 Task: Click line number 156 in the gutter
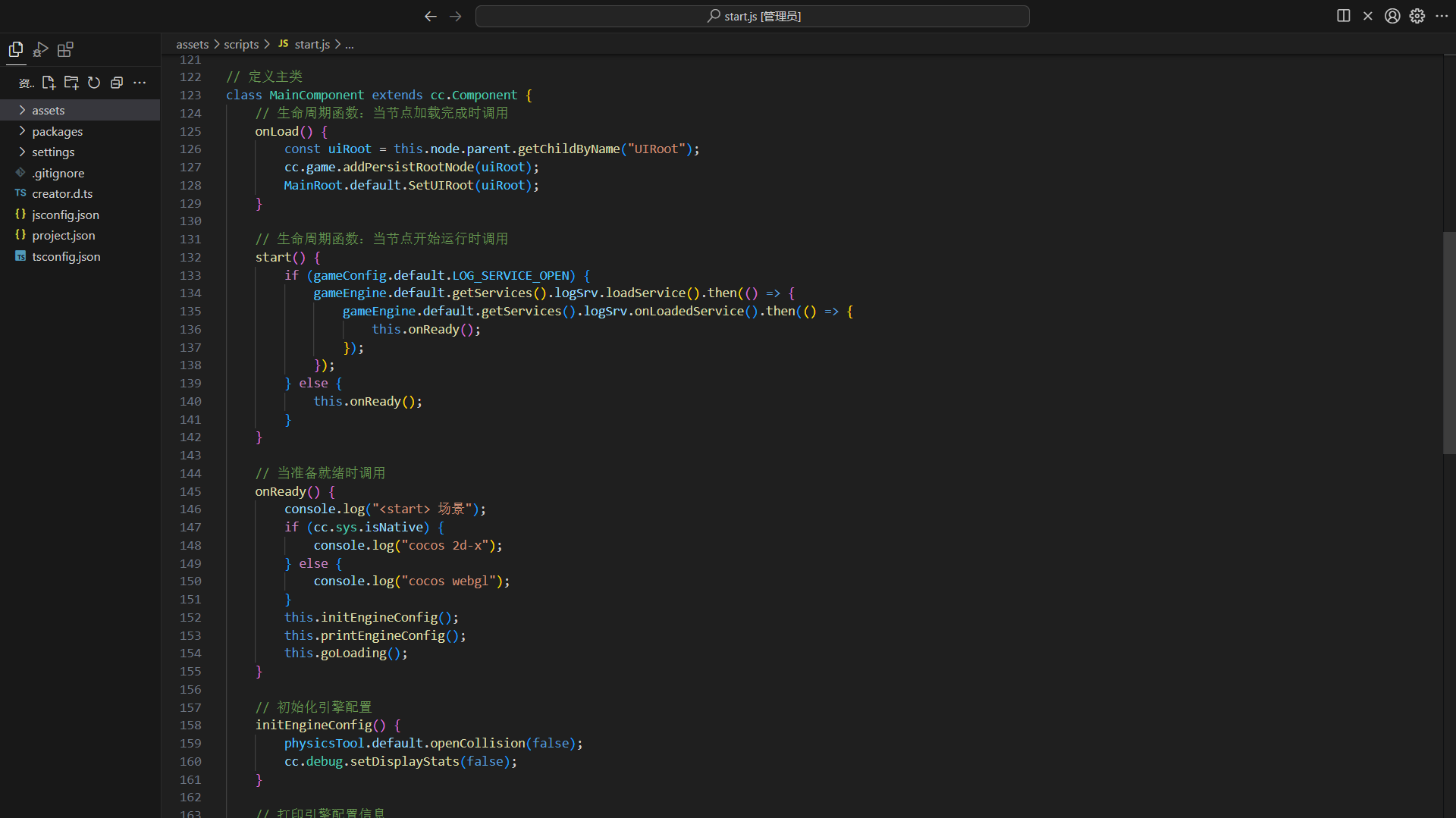coord(190,690)
